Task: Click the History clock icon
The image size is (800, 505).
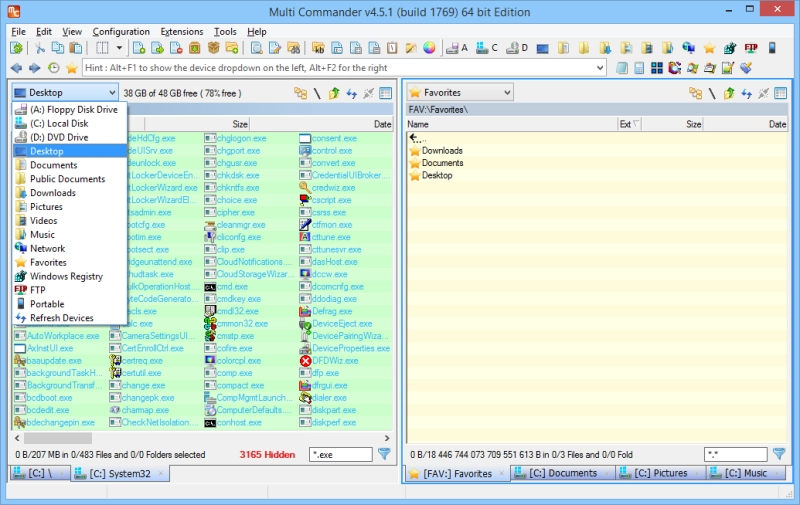Action: pos(53,68)
